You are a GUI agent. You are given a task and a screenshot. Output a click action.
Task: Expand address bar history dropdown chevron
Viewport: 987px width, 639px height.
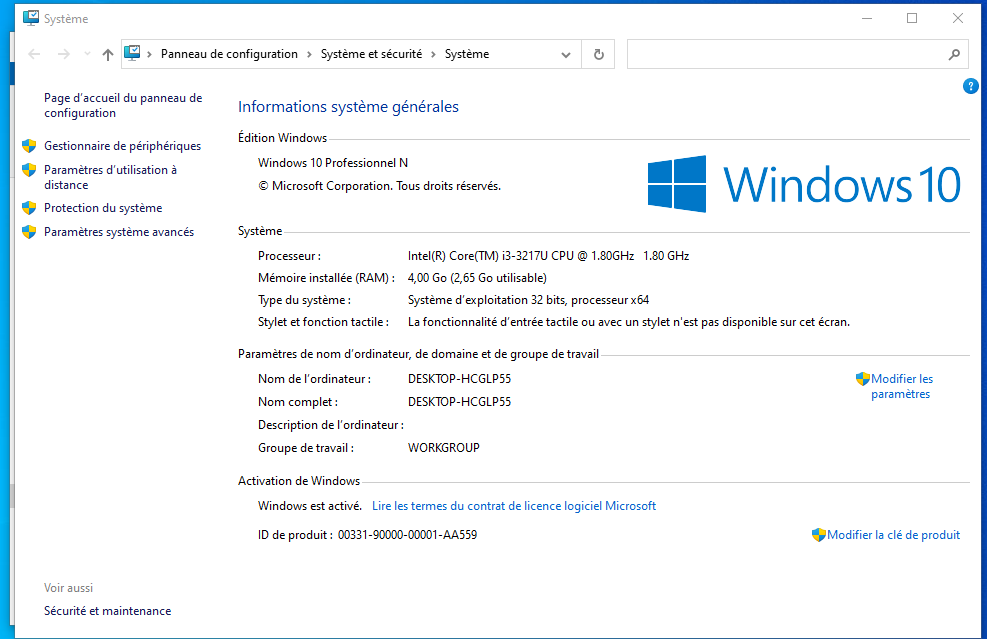566,55
